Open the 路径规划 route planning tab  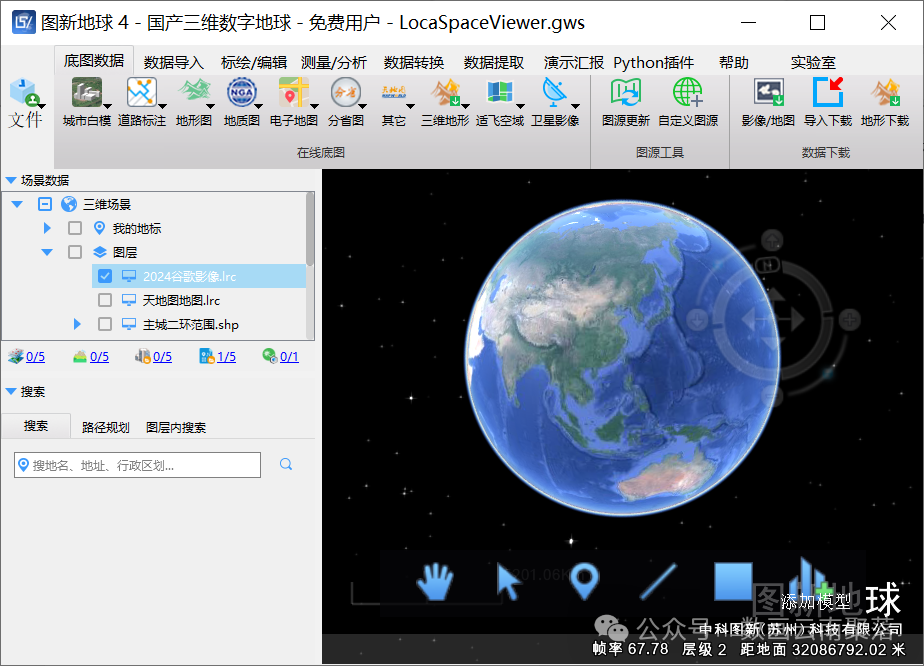pyautogui.click(x=105, y=427)
